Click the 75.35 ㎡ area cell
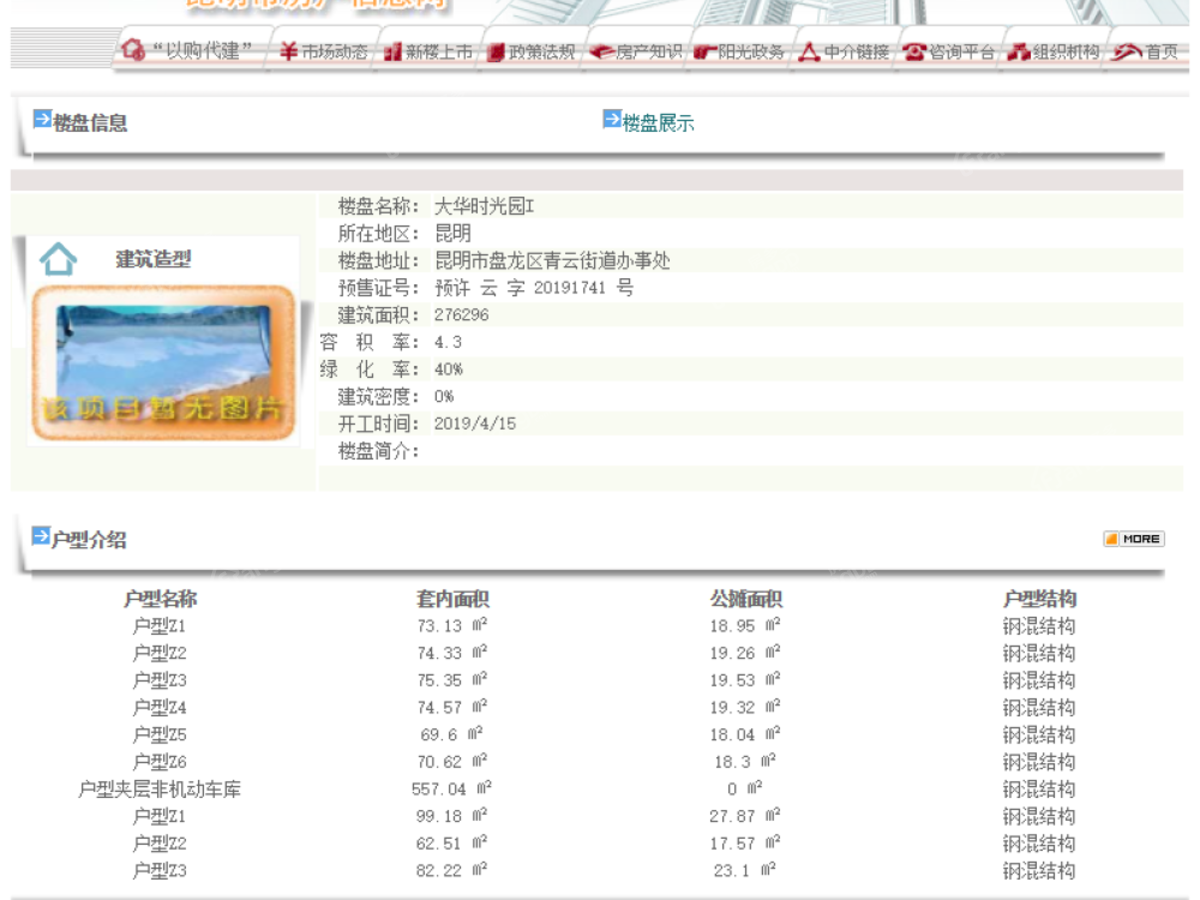This screenshot has height=900, width=1200. (x=452, y=680)
